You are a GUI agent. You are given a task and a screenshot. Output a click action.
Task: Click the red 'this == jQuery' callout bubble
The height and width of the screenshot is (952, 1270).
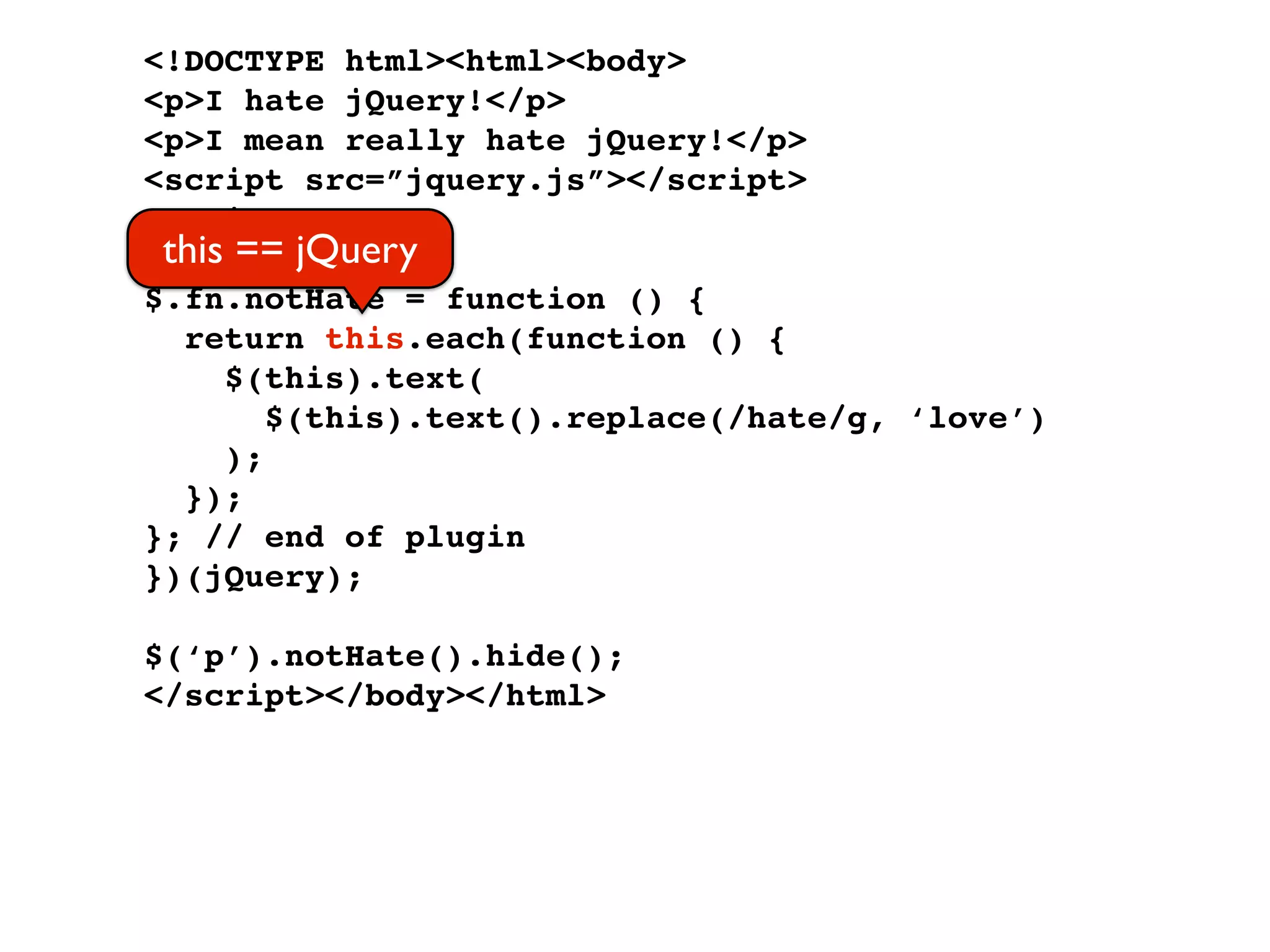coord(290,249)
